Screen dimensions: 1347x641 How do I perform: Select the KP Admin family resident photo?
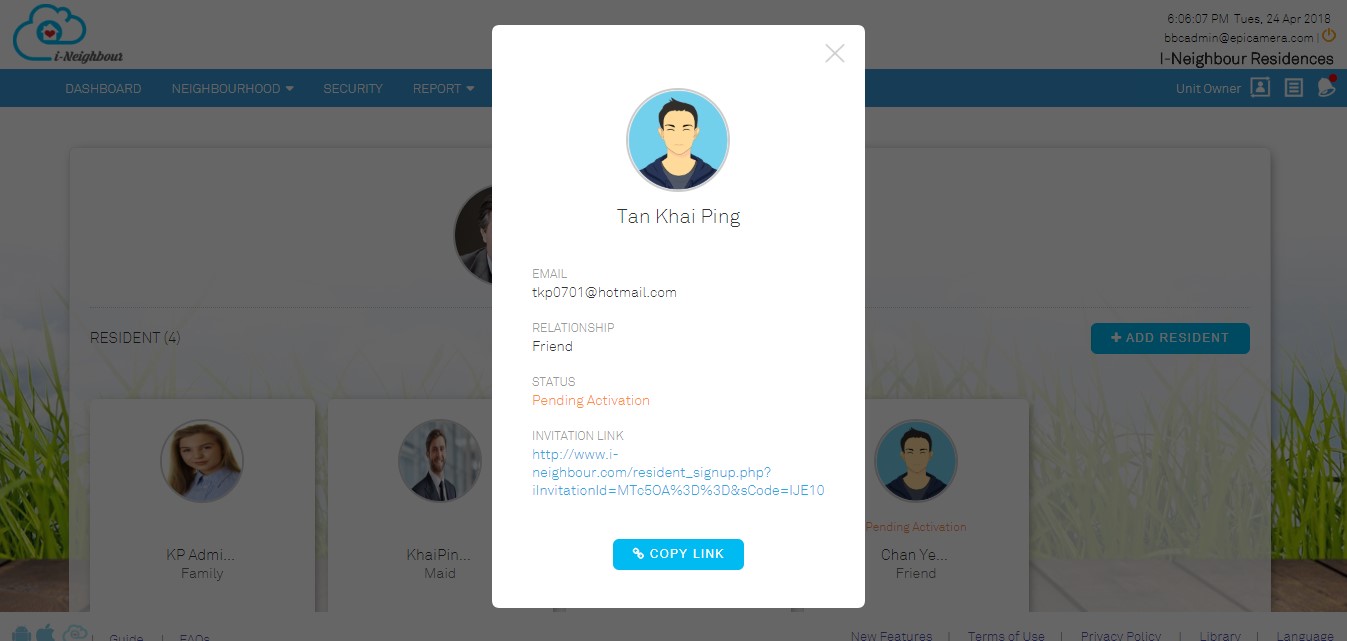pyautogui.click(x=202, y=461)
